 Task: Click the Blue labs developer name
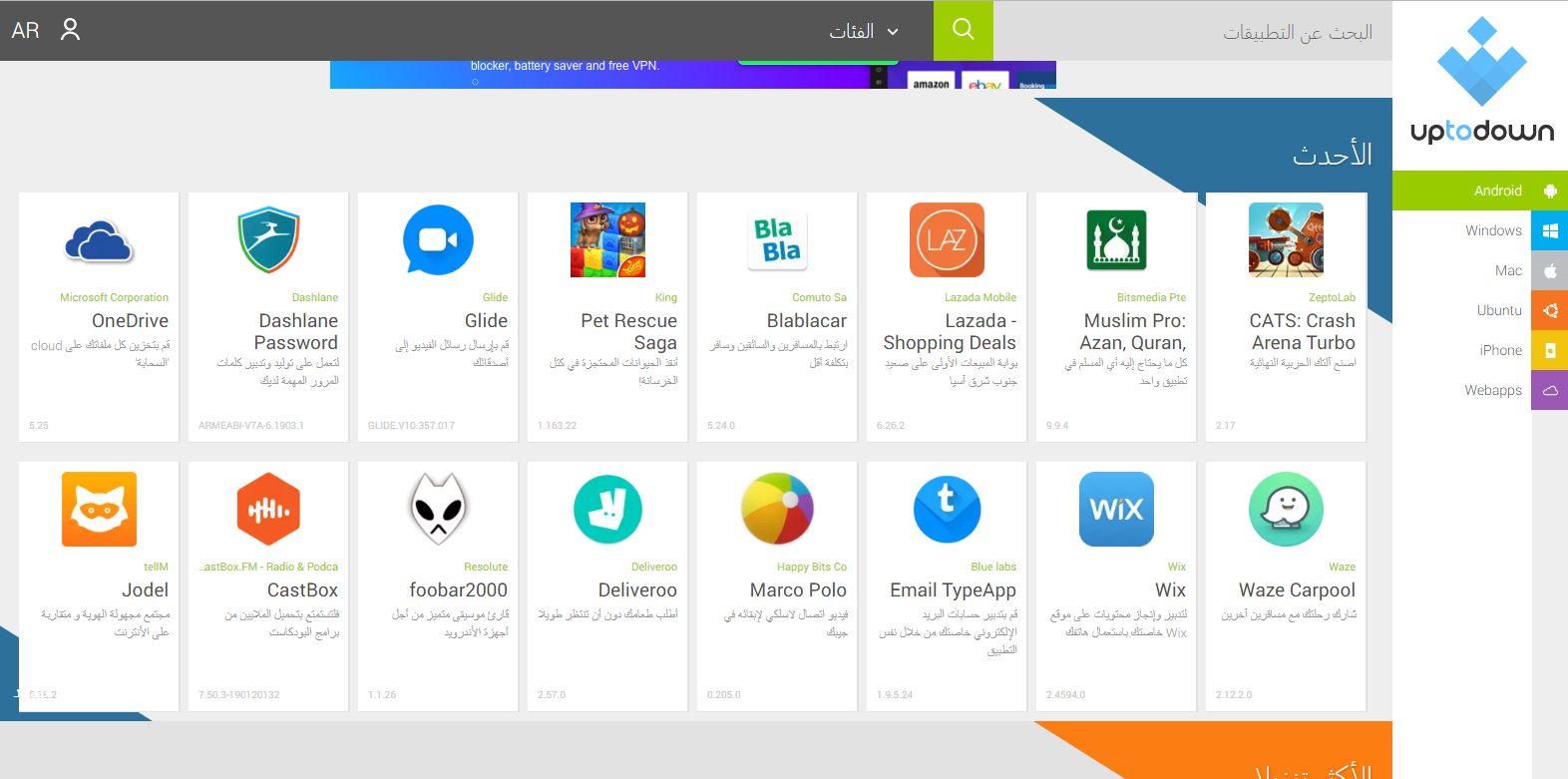tap(993, 567)
